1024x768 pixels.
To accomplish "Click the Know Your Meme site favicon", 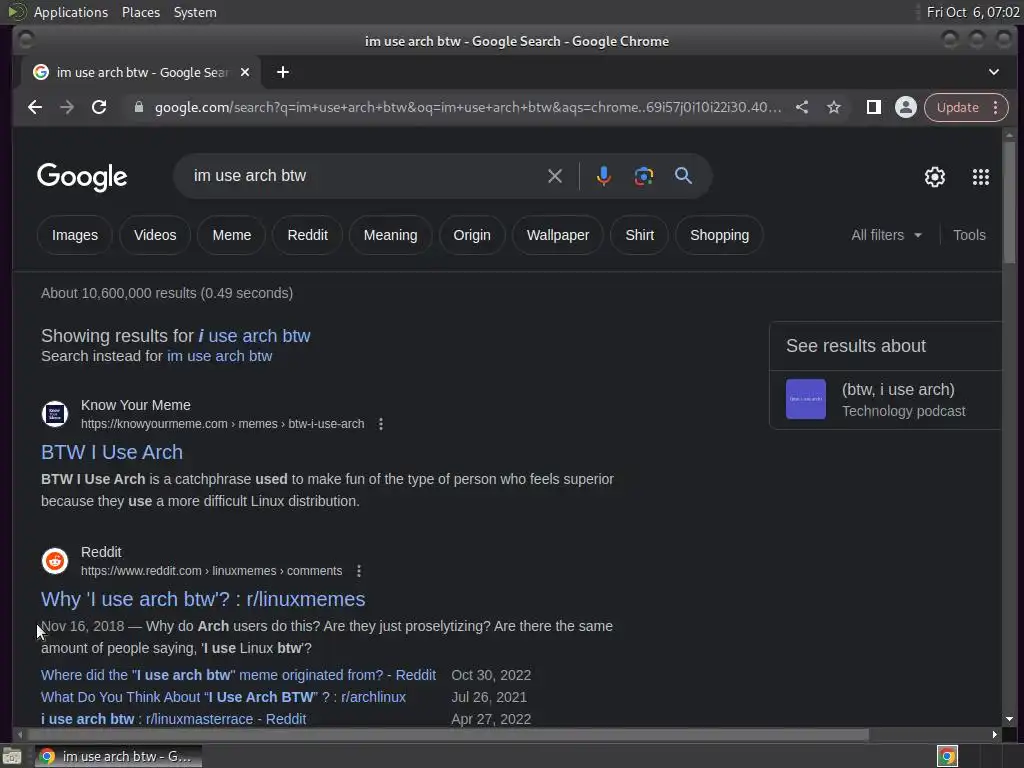I will pos(55,414).
